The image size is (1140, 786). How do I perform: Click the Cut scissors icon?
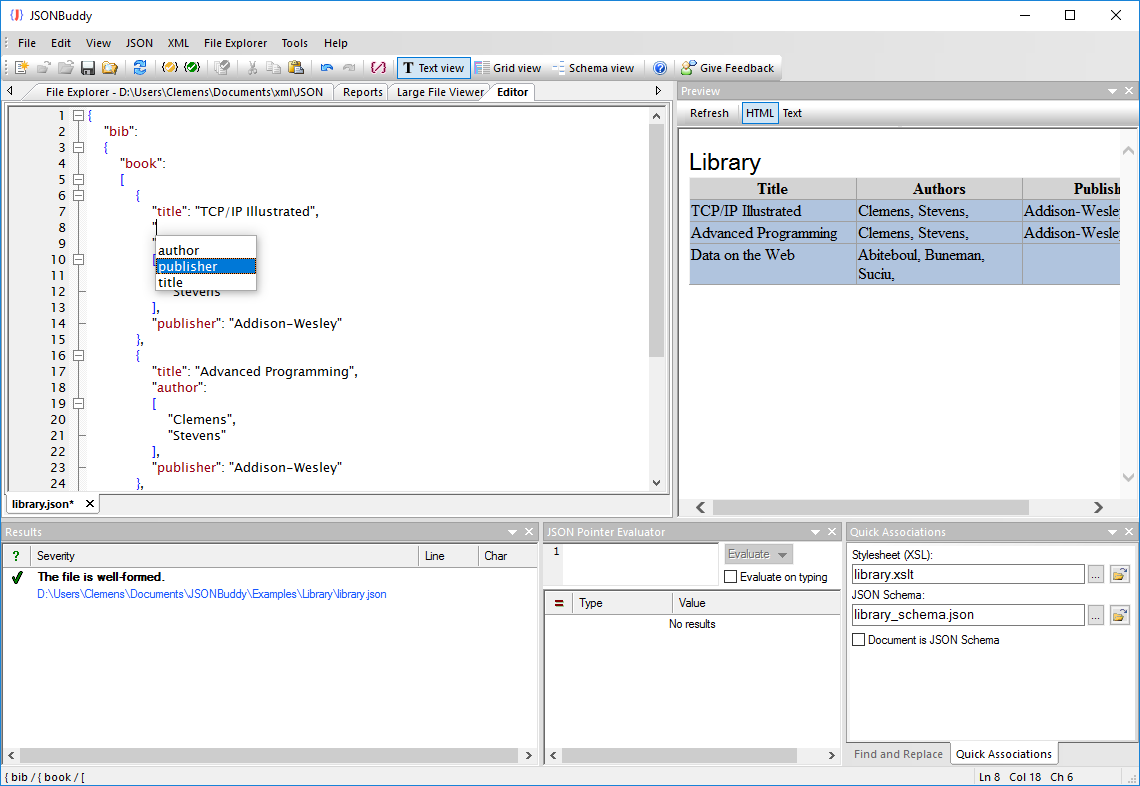[252, 68]
